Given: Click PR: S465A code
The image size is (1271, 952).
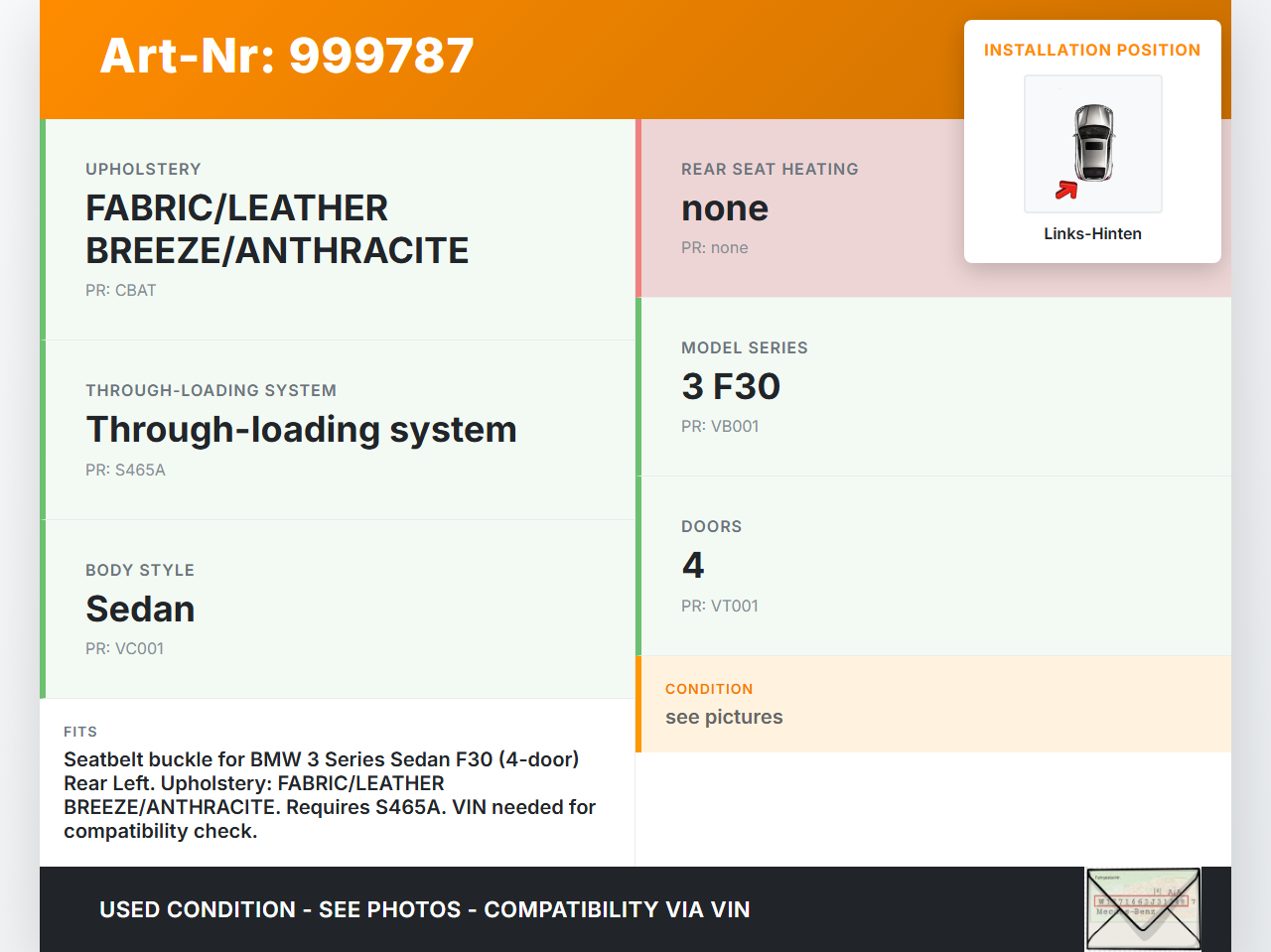Looking at the screenshot, I should pyautogui.click(x=125, y=470).
